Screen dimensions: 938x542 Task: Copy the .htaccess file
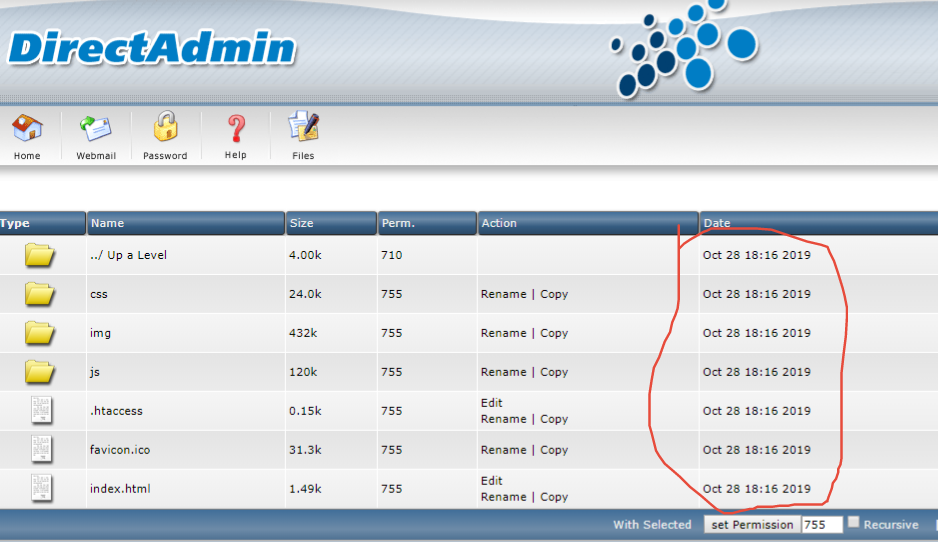point(554,419)
